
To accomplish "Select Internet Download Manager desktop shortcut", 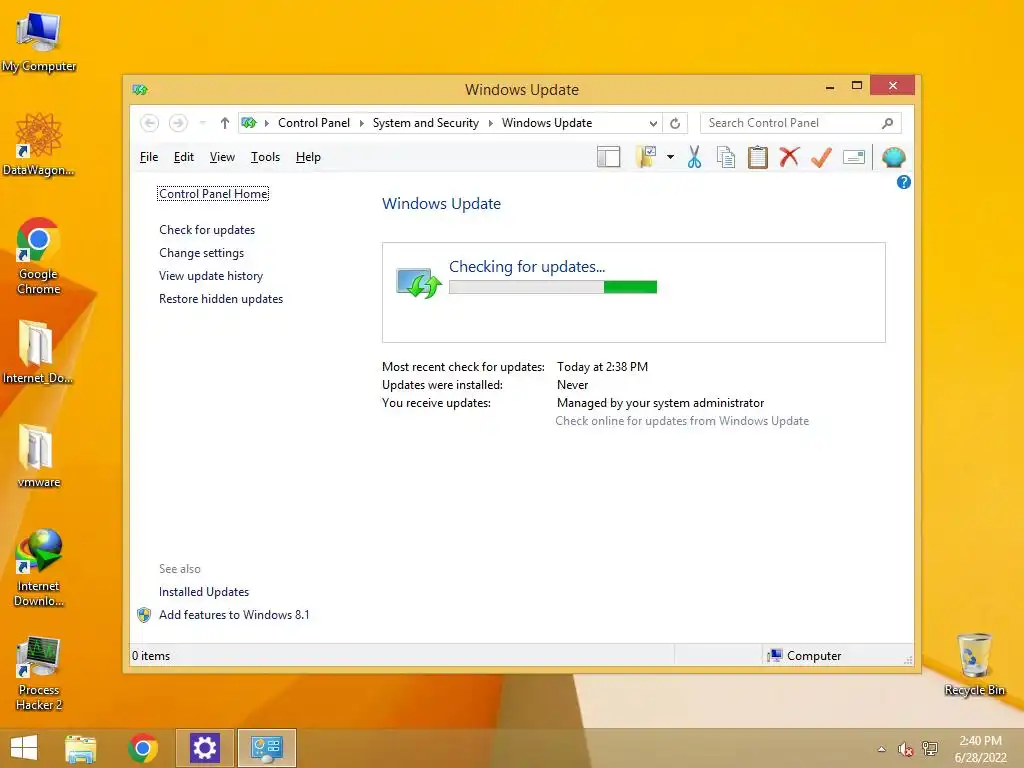I will click(39, 568).
